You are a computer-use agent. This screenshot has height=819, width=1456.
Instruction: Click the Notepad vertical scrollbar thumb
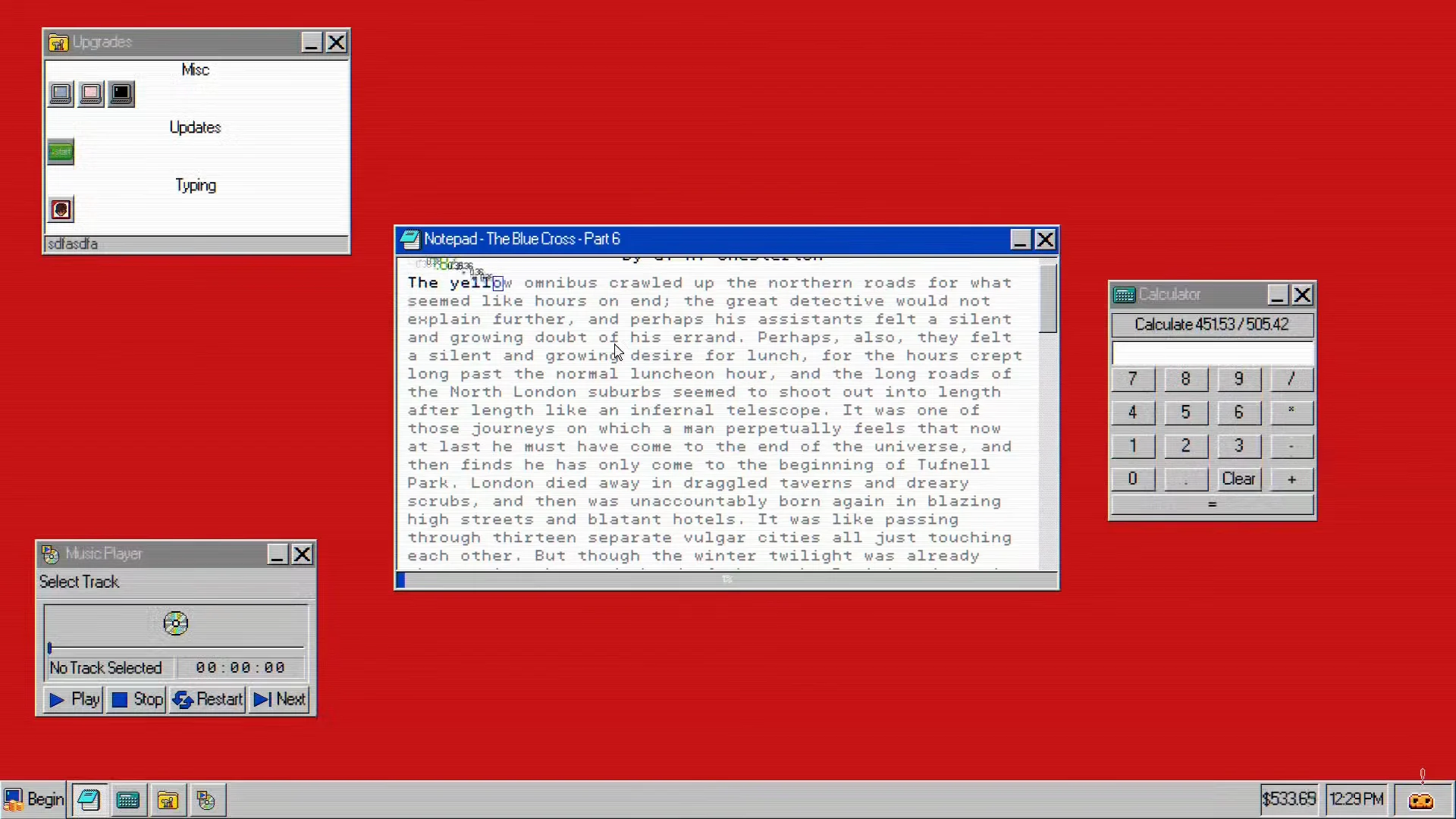pos(1048,298)
